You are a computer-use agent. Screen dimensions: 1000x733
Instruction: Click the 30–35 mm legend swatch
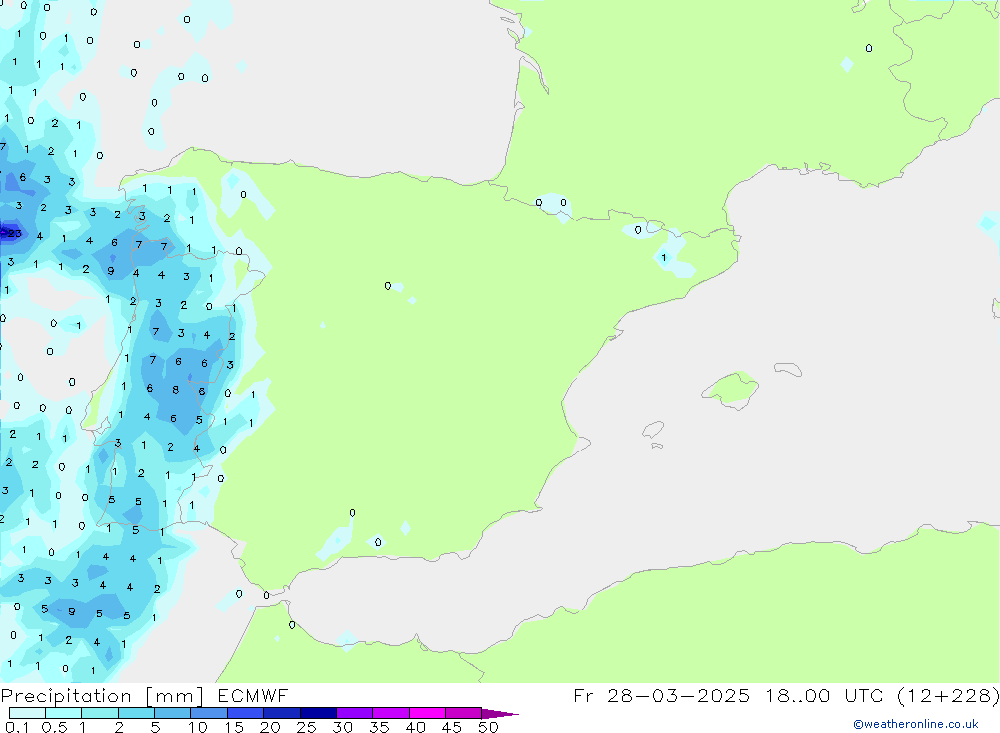coord(355,713)
